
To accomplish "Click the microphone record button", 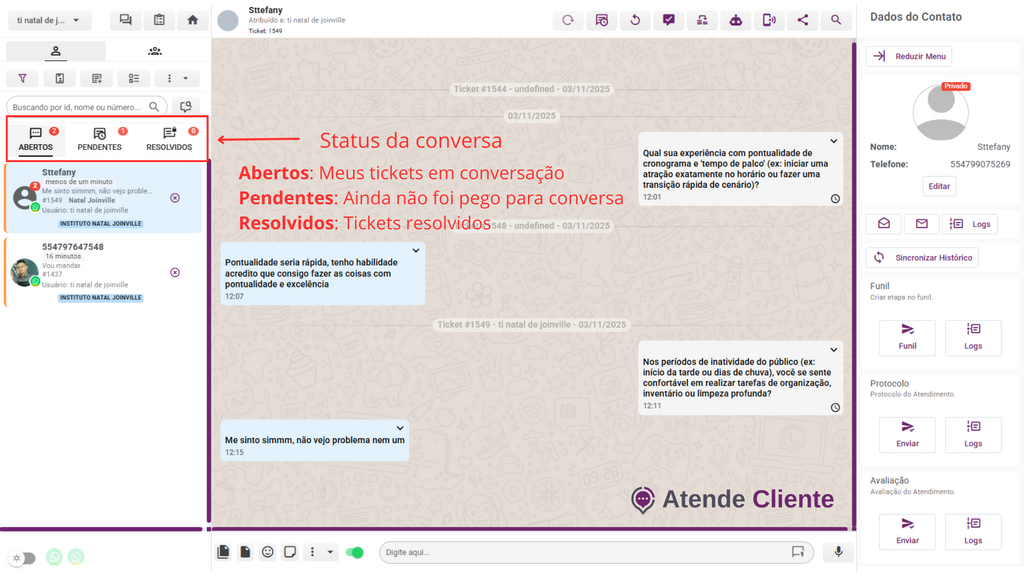I will 838,552.
